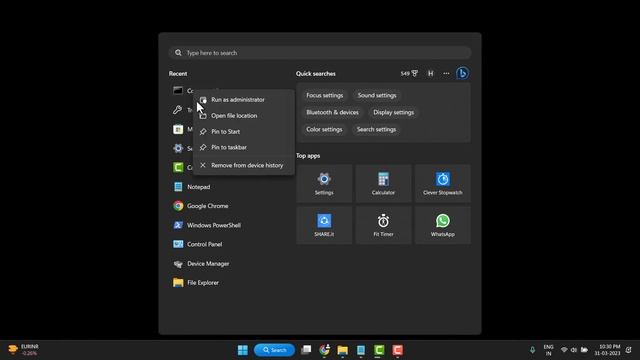
Task: Click the H account avatar
Action: (x=430, y=73)
